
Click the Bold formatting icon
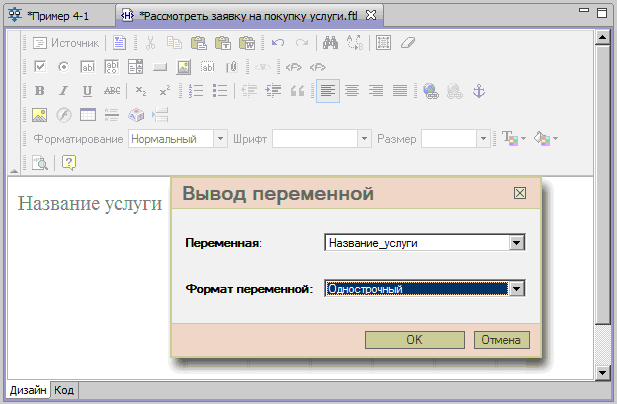[x=40, y=91]
